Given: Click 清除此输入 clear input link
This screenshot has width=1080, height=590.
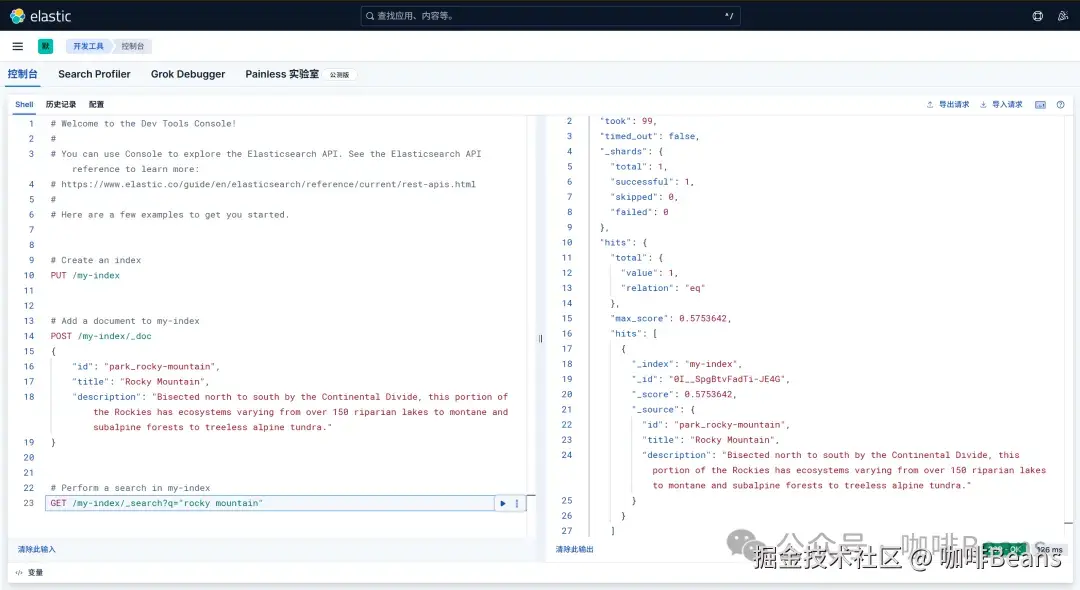Looking at the screenshot, I should coord(37,549).
